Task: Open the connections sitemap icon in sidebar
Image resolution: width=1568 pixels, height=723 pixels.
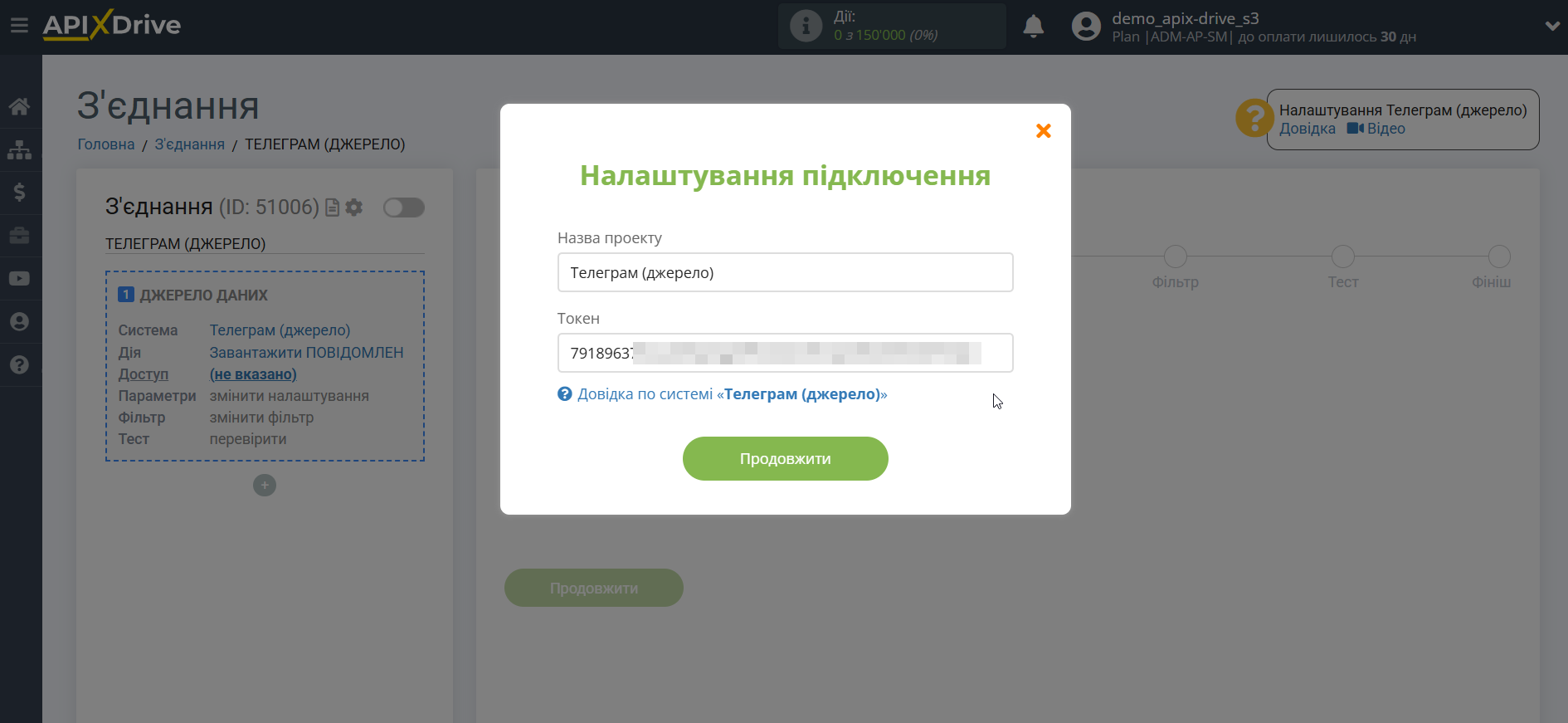Action: pos(19,149)
